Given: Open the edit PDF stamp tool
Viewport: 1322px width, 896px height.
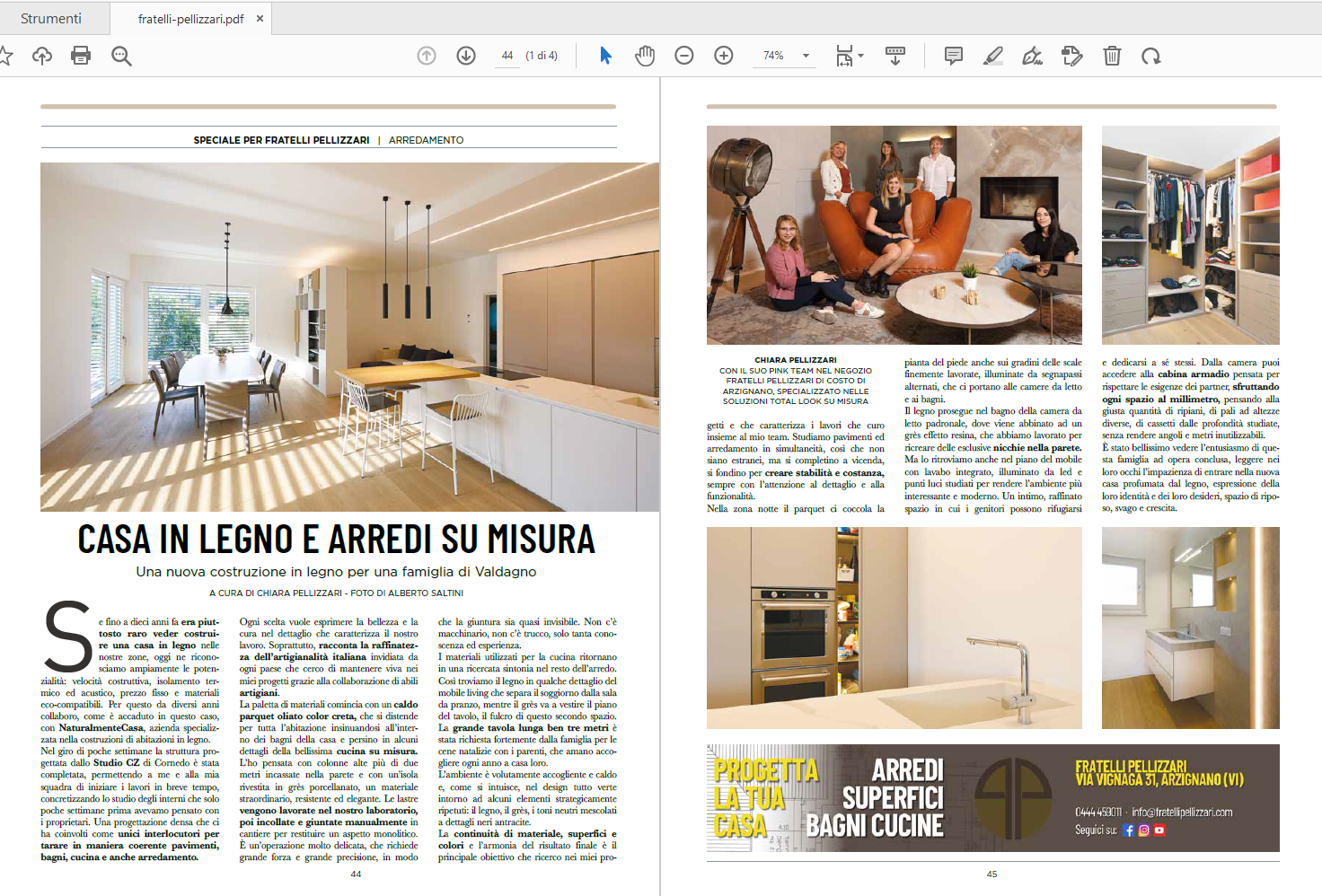Looking at the screenshot, I should click(x=1072, y=56).
